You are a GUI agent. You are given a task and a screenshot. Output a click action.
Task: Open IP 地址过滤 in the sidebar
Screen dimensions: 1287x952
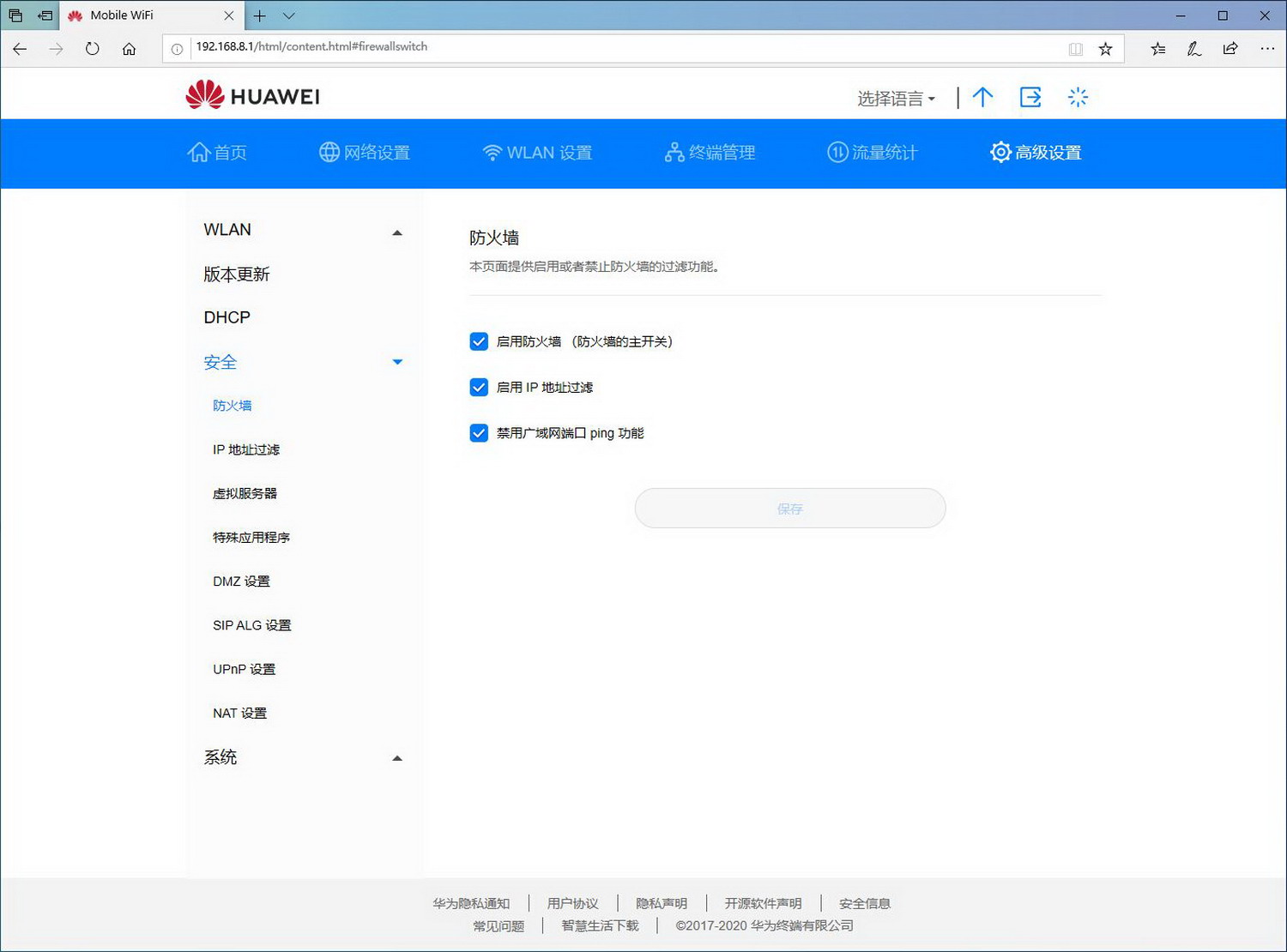[245, 449]
